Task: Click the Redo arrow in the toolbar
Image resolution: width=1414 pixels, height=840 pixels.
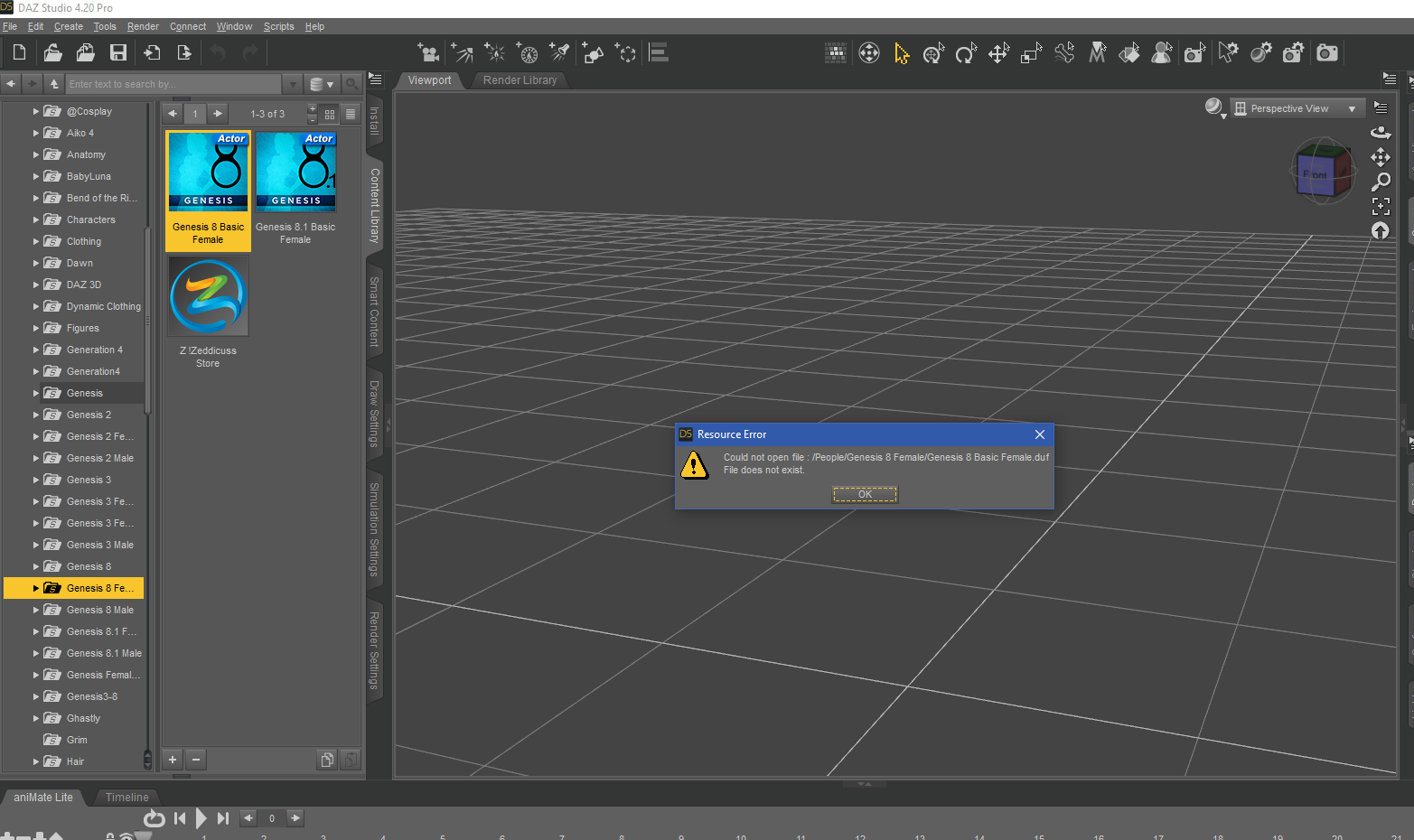Action: [250, 52]
